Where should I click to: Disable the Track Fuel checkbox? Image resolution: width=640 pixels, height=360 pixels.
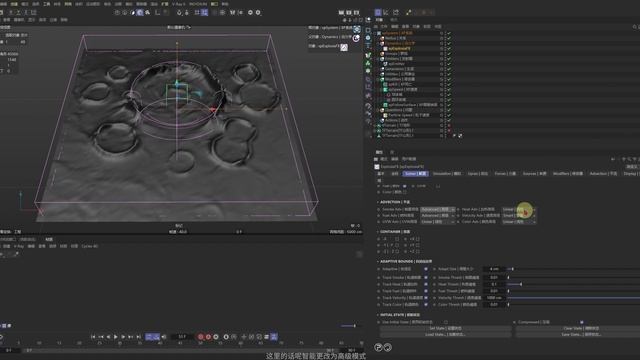point(426,291)
